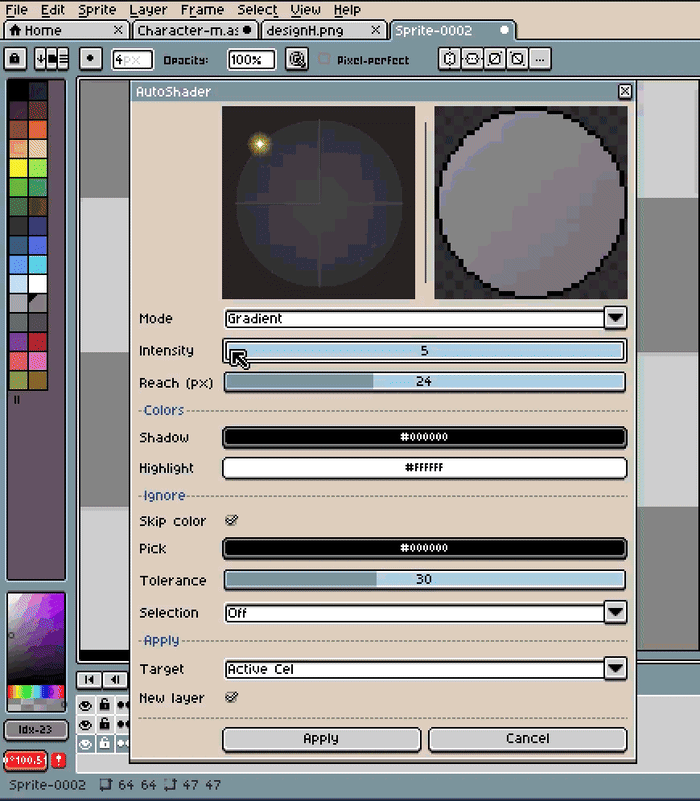Toggle the Skip color checkbox

coord(231,521)
